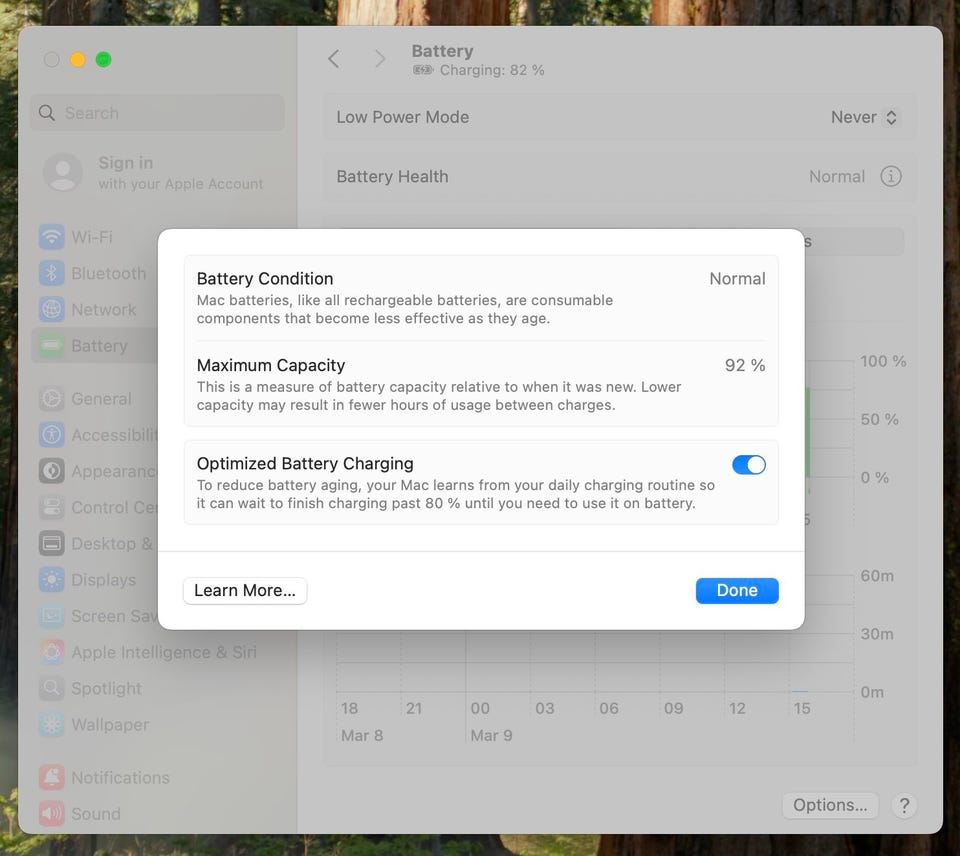Click the help question mark button
The image size is (960, 856).
[x=904, y=805]
